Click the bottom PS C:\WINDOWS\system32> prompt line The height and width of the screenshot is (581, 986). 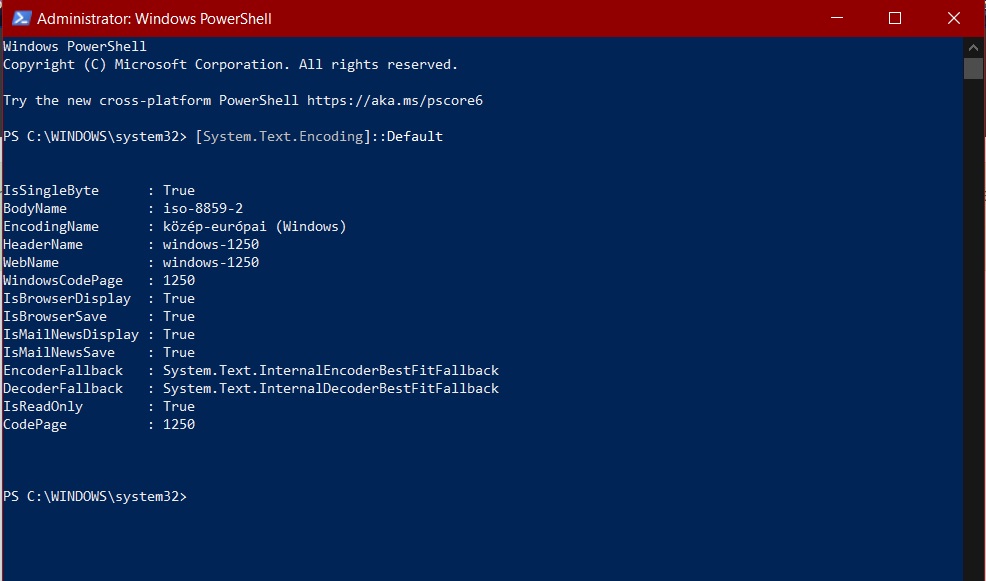coord(95,497)
